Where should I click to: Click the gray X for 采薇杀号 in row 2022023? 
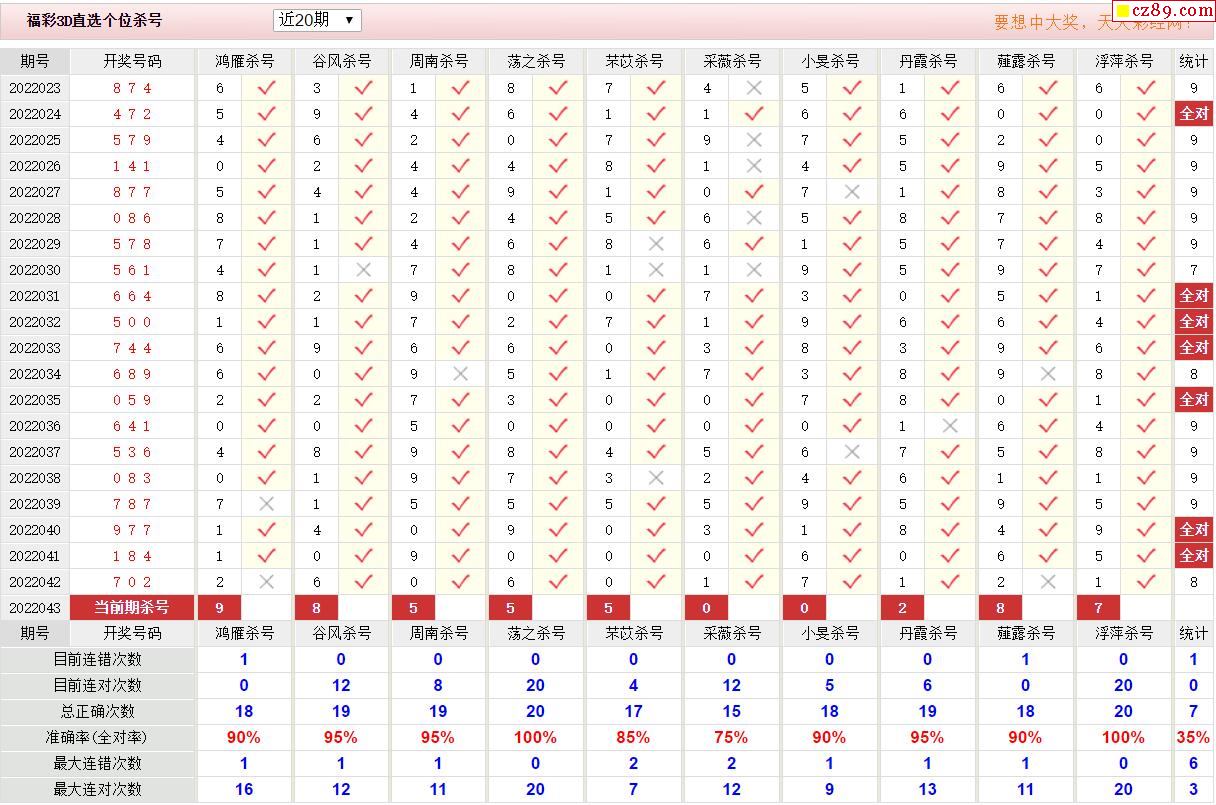click(754, 88)
